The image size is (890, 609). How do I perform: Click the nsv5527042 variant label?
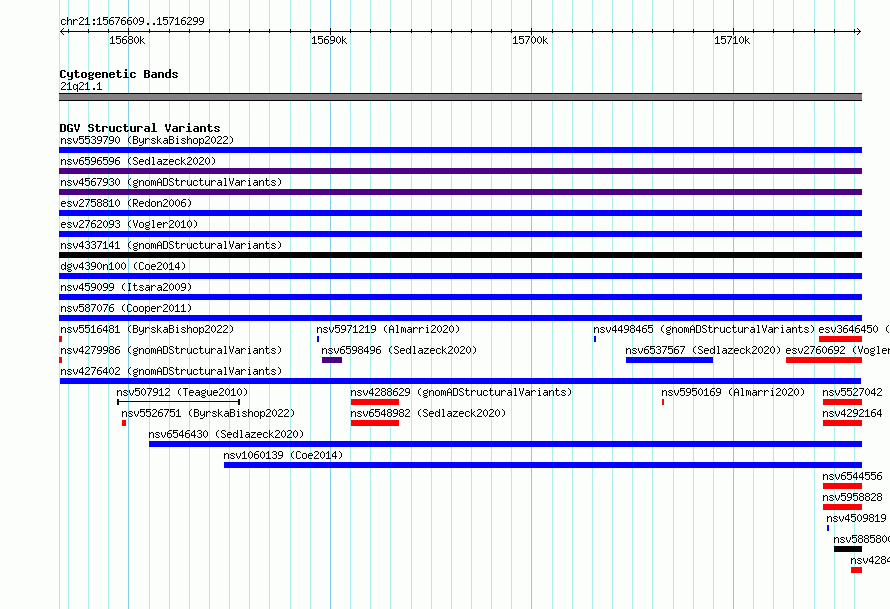click(852, 392)
